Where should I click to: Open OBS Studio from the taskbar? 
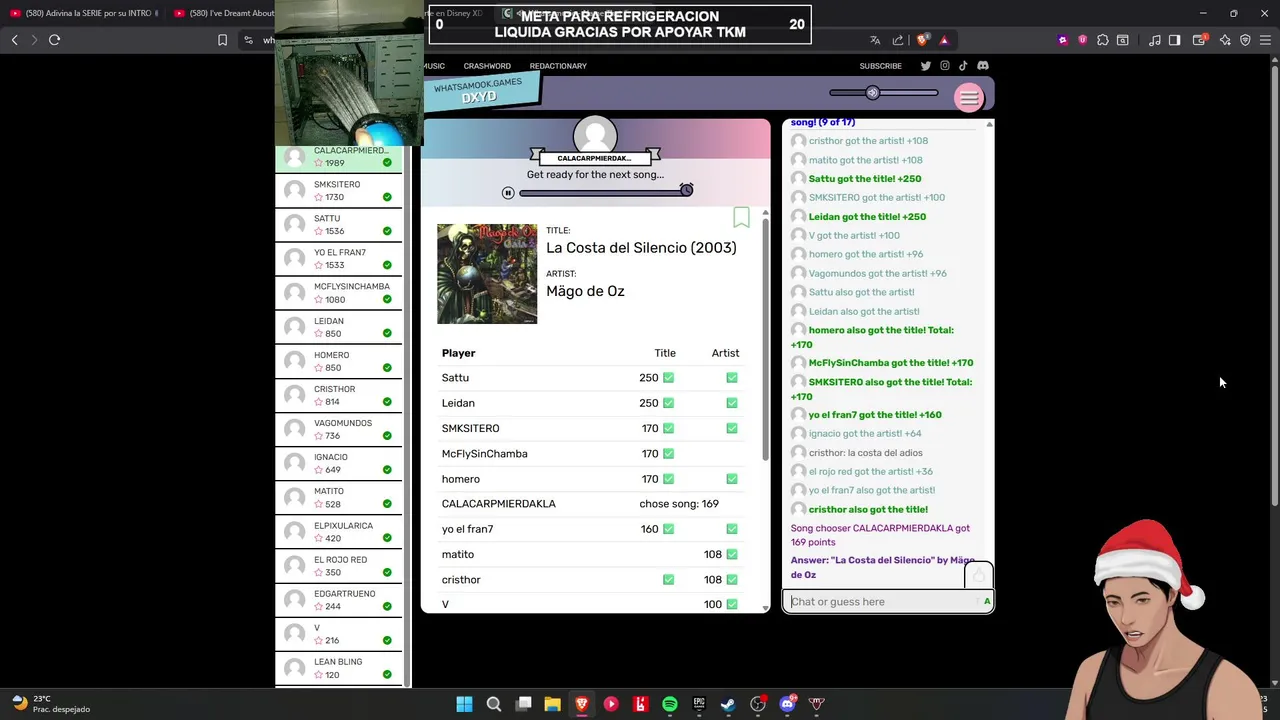pyautogui.click(x=758, y=704)
